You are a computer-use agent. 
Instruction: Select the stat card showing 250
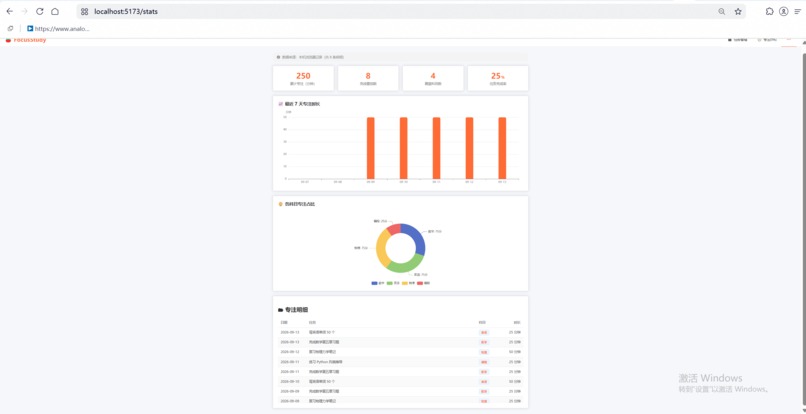pyautogui.click(x=303, y=78)
